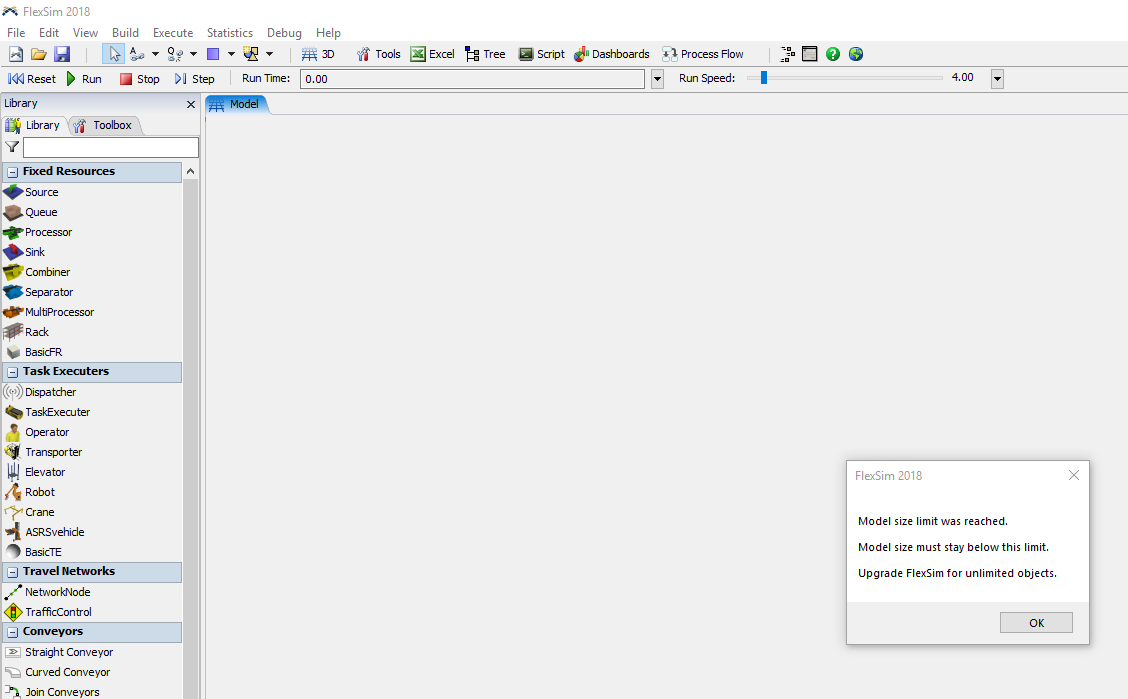Open the green help icon
The height and width of the screenshot is (699, 1128).
(x=833, y=54)
